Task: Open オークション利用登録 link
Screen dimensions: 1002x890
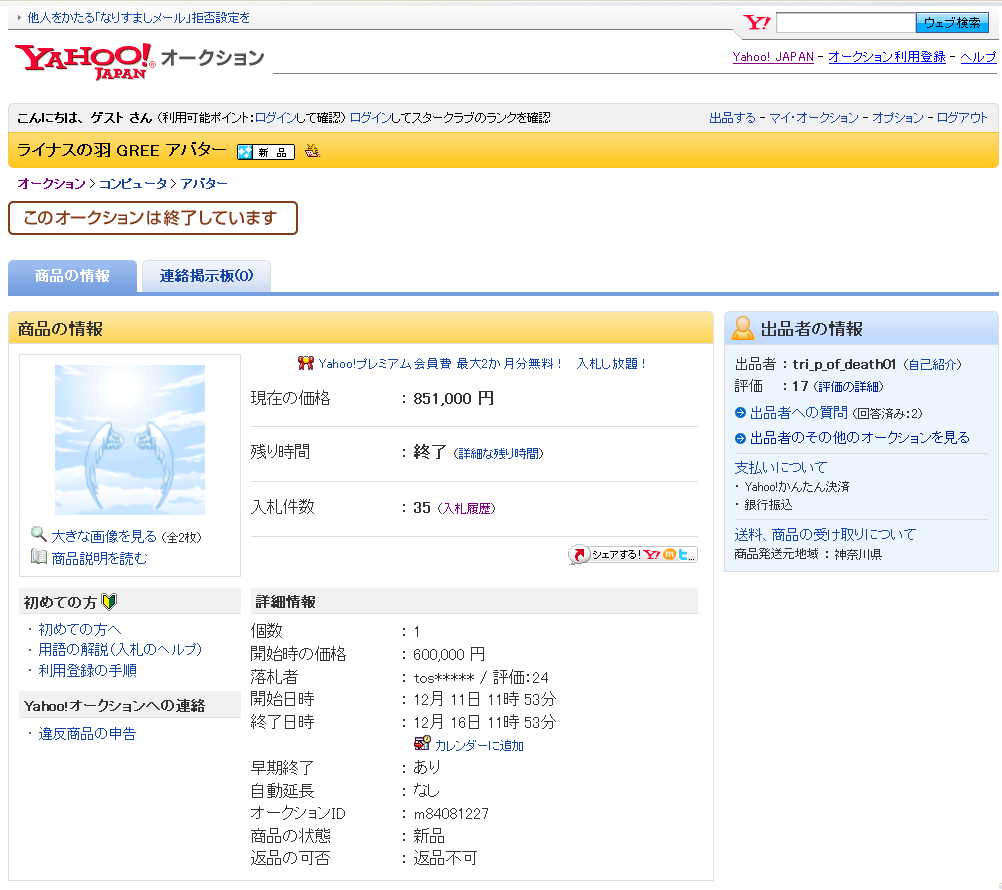Action: (886, 57)
